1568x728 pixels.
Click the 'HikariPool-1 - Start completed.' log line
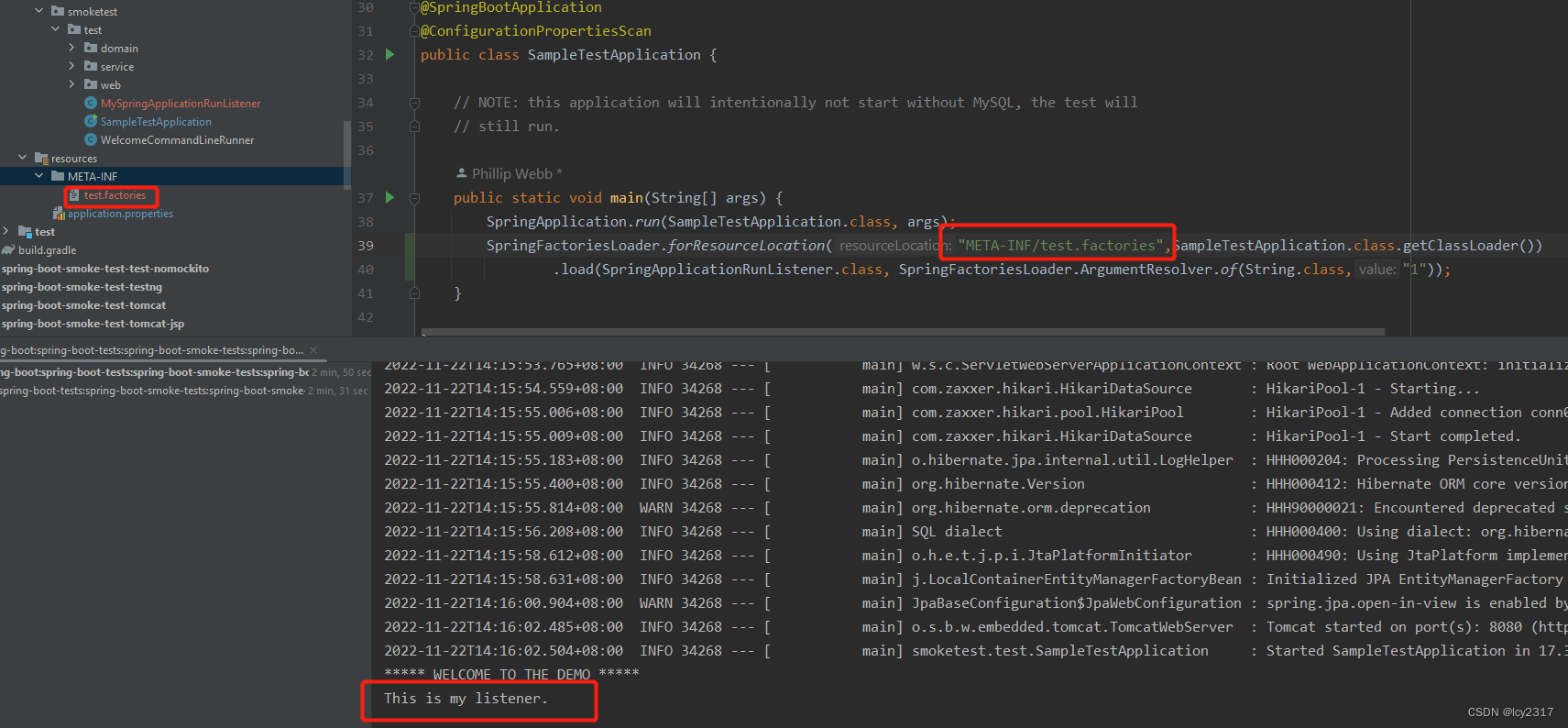pyautogui.click(x=953, y=436)
